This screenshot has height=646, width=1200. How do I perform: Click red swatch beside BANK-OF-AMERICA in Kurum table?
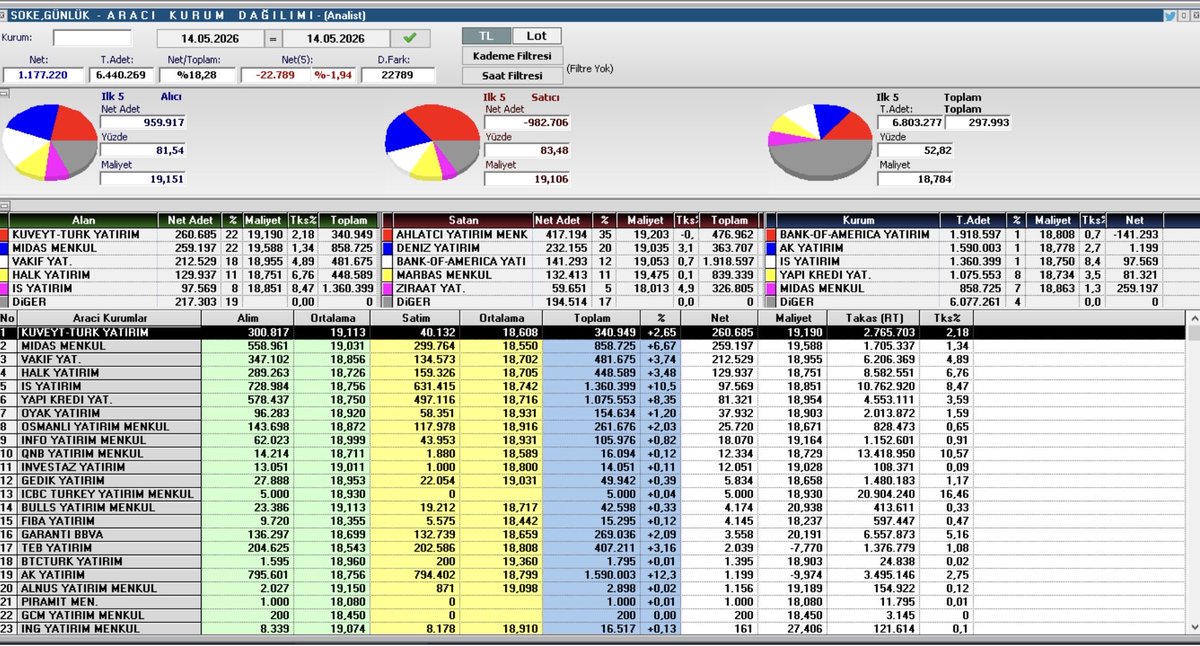coord(770,234)
